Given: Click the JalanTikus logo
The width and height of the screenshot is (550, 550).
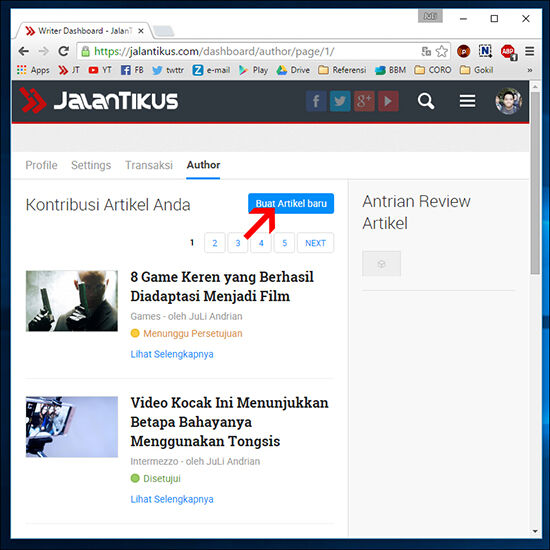Looking at the screenshot, I should (99, 101).
